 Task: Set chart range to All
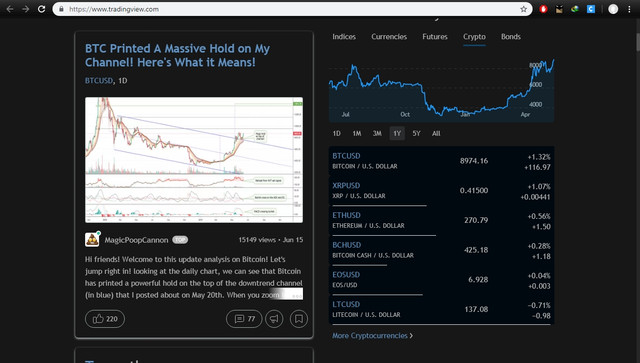pos(436,134)
